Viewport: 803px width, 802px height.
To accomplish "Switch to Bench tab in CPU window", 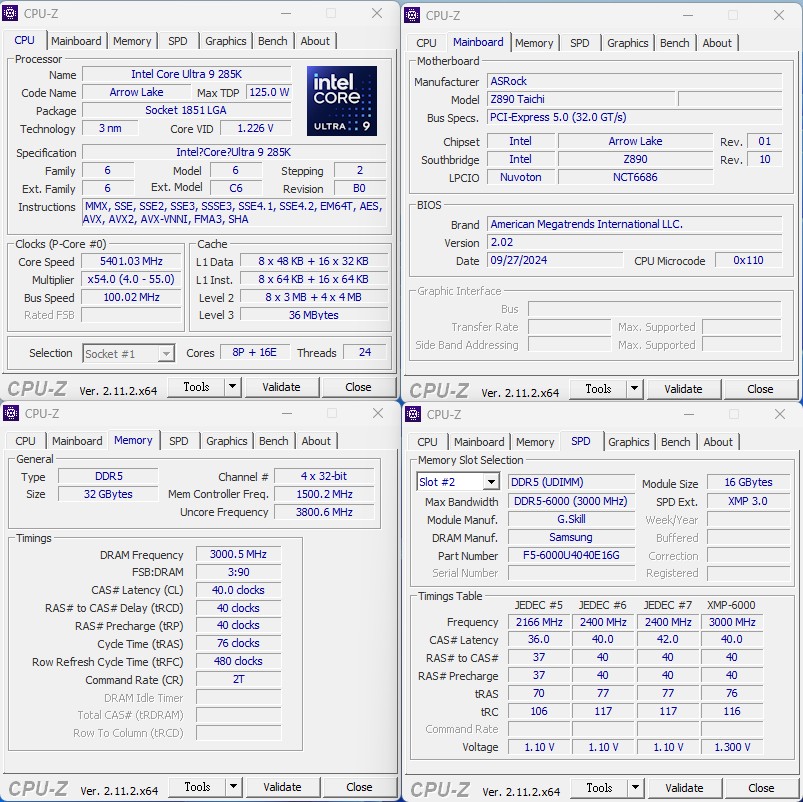I will point(272,41).
